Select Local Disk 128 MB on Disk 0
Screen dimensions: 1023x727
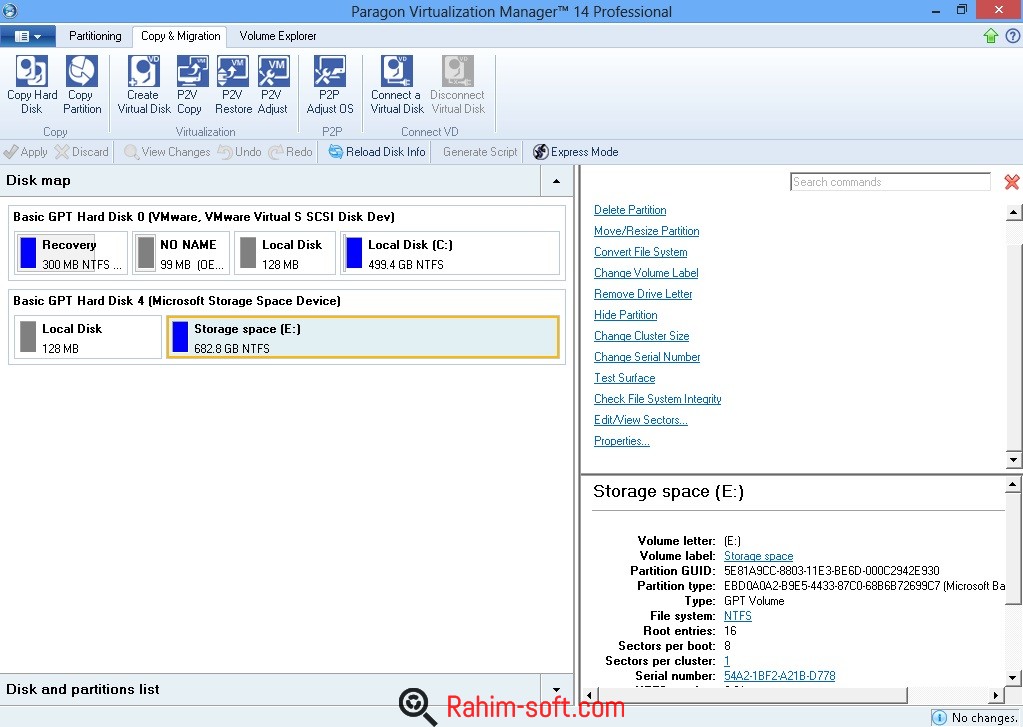click(285, 253)
